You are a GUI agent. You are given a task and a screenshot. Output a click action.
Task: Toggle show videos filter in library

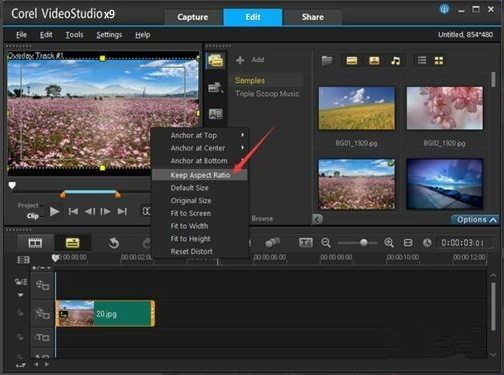[x=352, y=61]
